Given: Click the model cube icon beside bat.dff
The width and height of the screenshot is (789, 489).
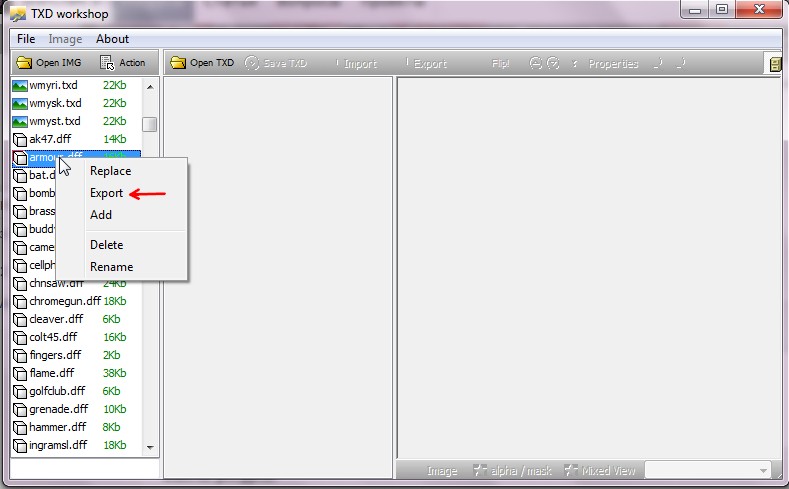Looking at the screenshot, I should pos(20,176).
